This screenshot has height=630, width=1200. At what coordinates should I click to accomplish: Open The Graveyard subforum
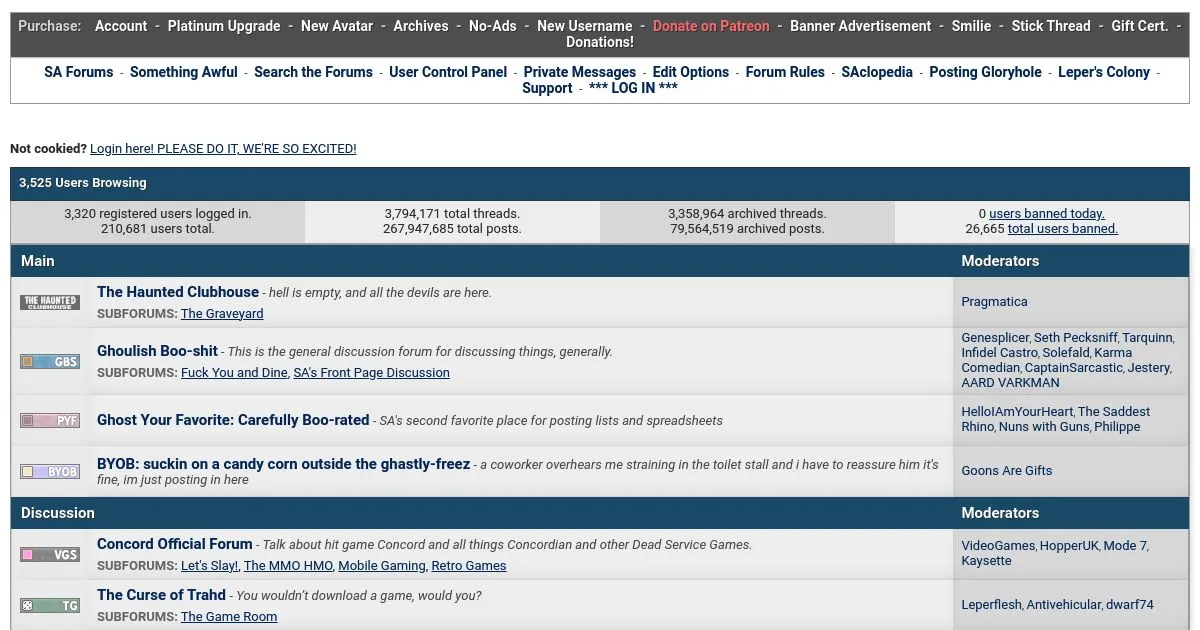(x=222, y=313)
